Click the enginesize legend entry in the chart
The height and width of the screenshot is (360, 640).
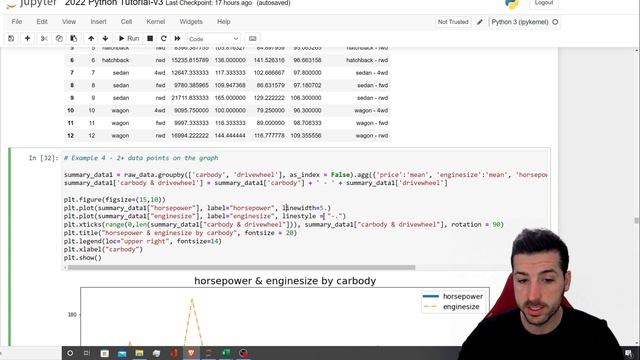coord(451,307)
